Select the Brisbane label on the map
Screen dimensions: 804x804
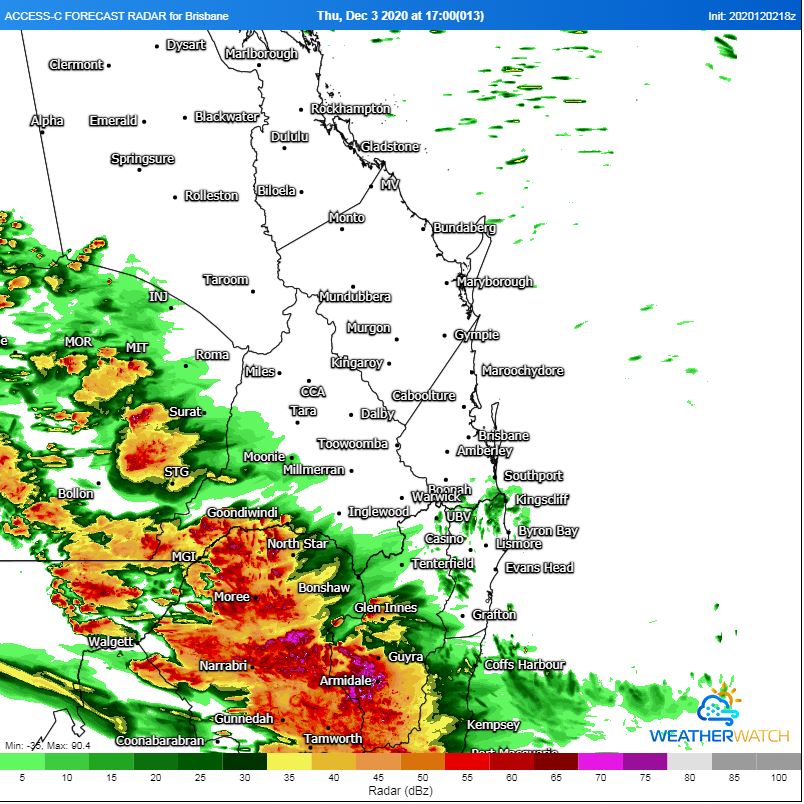pyautogui.click(x=504, y=435)
